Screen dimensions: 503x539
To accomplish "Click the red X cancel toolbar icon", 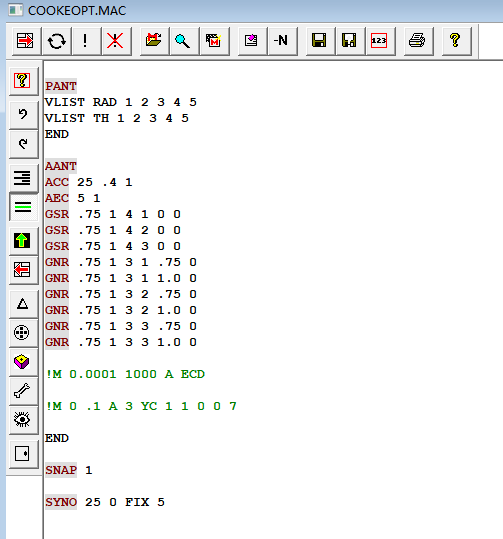I will coord(116,41).
